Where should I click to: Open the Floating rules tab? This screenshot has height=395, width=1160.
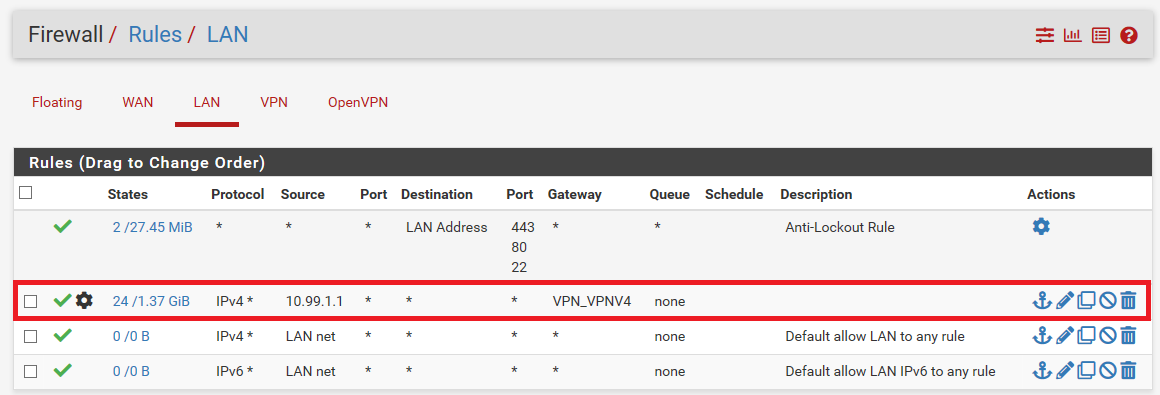[x=57, y=103]
